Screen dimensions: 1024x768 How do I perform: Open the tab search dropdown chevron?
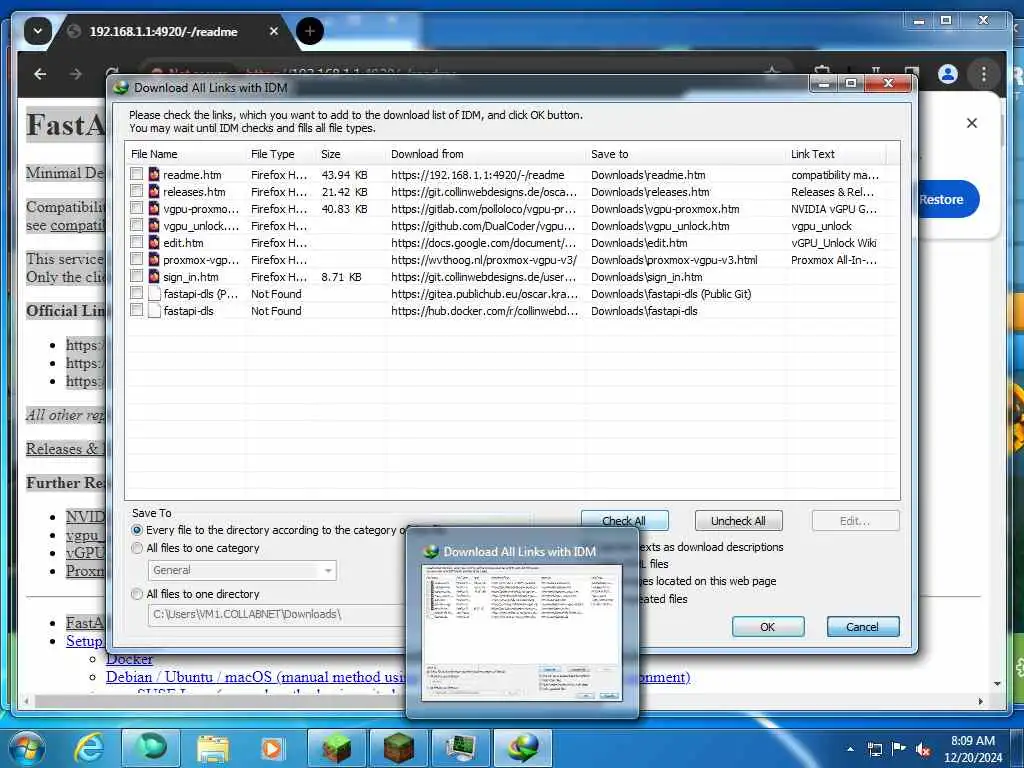coord(38,31)
